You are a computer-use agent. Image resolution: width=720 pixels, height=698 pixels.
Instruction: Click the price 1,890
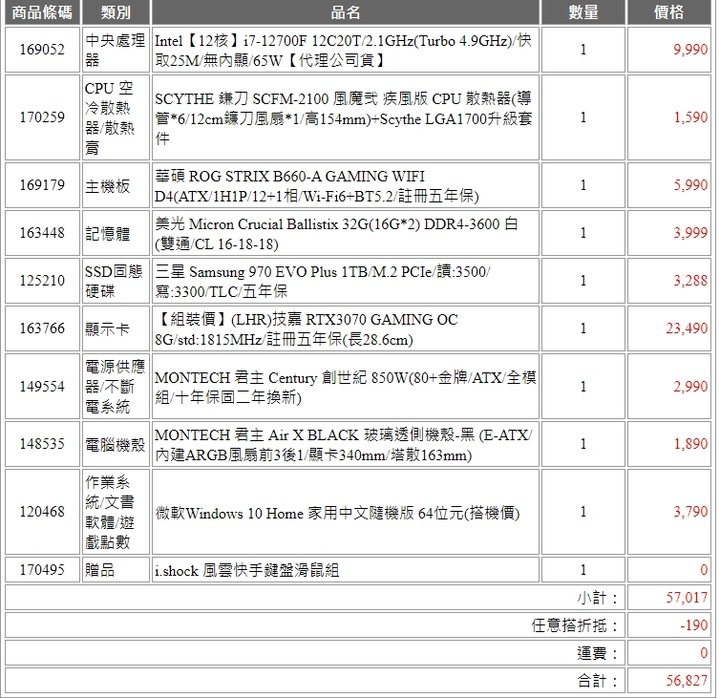[691, 444]
